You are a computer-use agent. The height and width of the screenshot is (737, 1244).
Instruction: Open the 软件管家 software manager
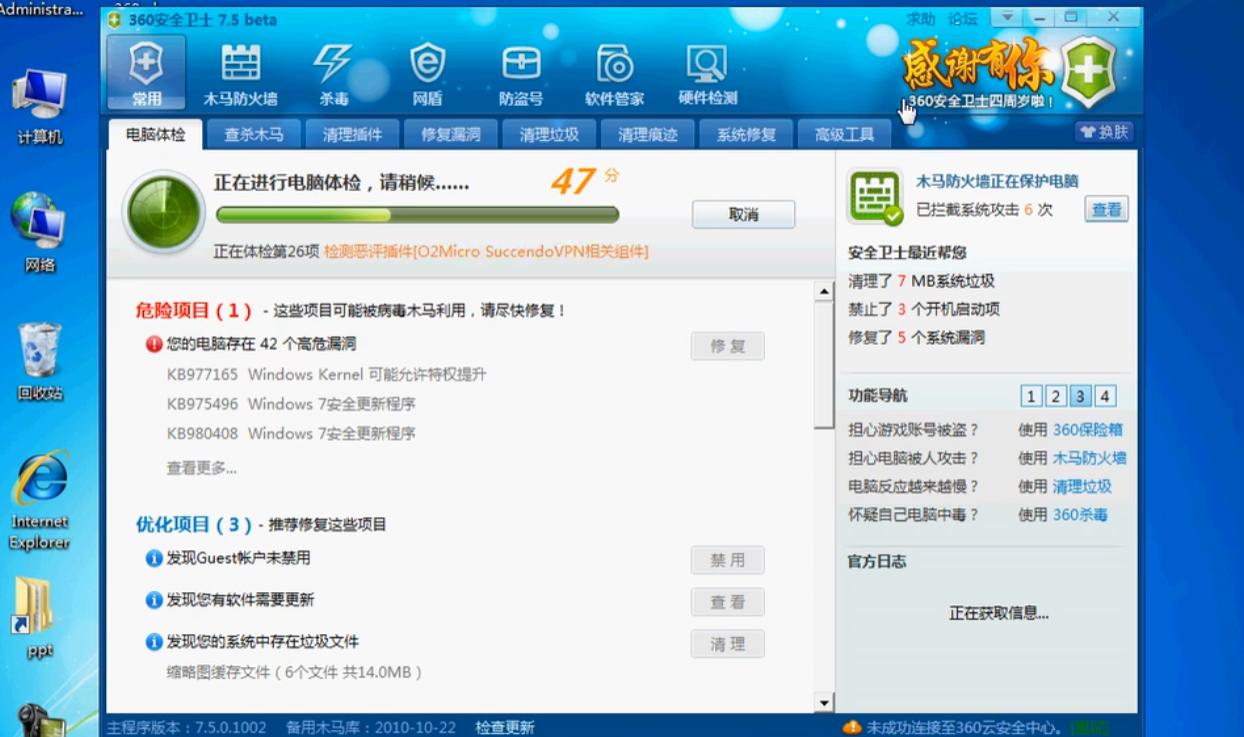(x=615, y=72)
